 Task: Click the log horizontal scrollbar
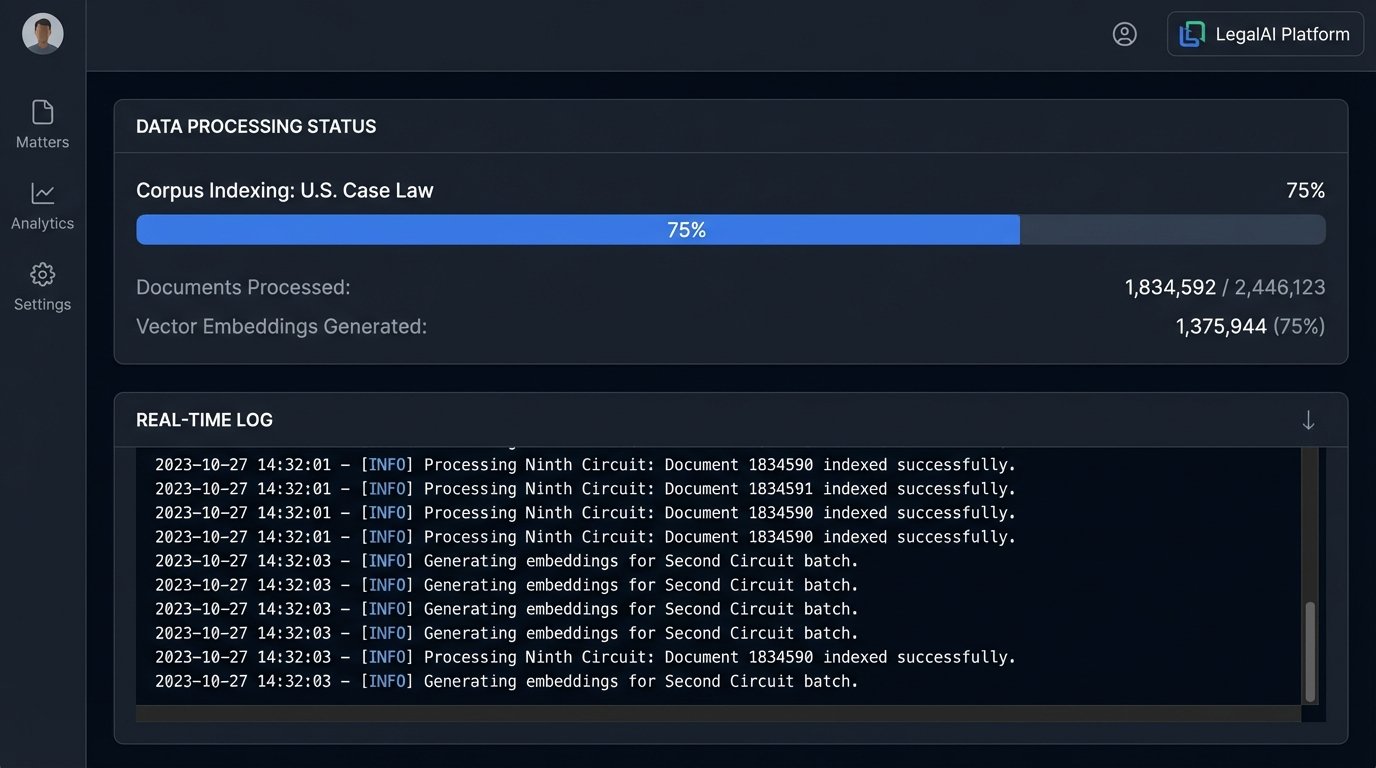tap(718, 714)
